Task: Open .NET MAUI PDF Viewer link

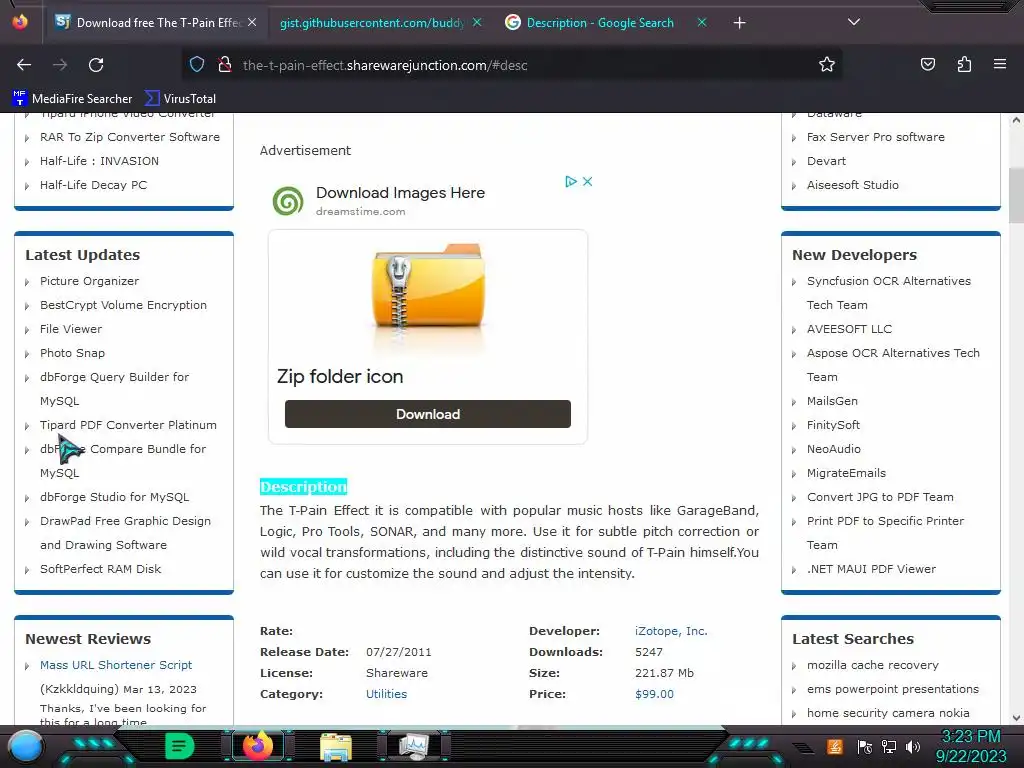Action: coord(871,569)
